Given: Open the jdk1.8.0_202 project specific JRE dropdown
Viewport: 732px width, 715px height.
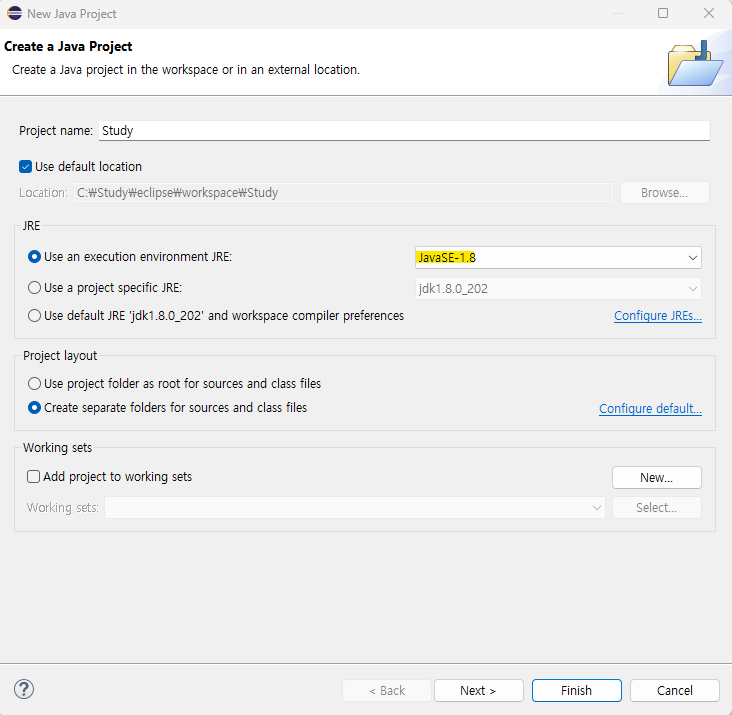Looking at the screenshot, I should point(558,288).
